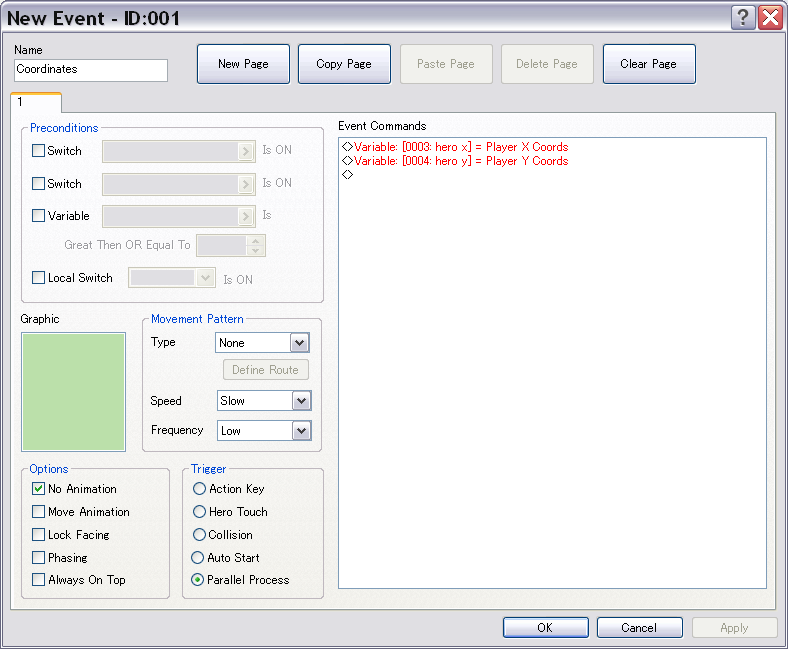Image resolution: width=788 pixels, height=649 pixels.
Task: Enable the Move Animation checkbox
Action: 39,512
